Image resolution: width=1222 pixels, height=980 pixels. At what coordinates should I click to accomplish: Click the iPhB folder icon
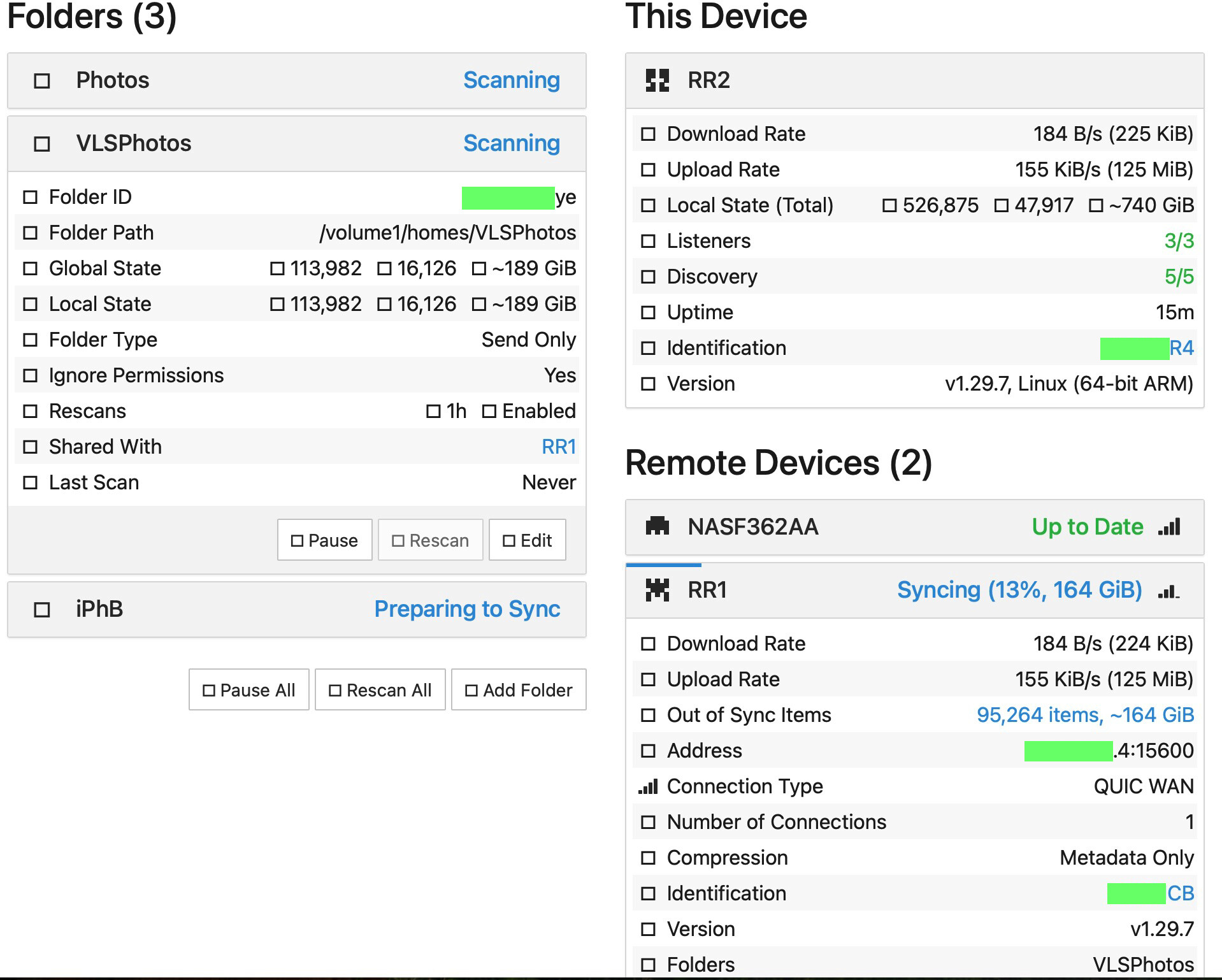(42, 610)
